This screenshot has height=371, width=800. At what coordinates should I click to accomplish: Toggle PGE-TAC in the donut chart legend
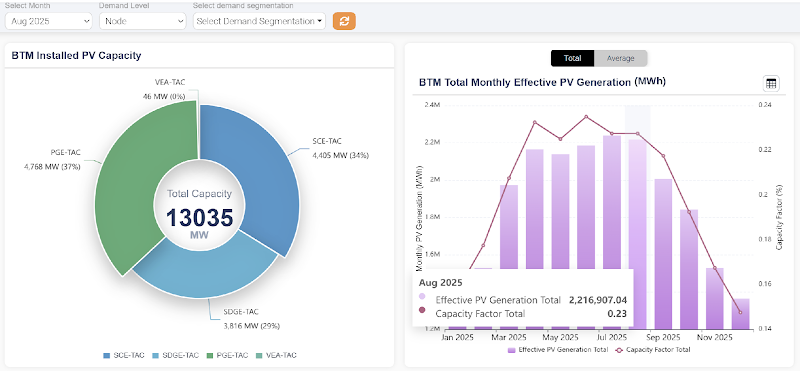pyautogui.click(x=227, y=355)
